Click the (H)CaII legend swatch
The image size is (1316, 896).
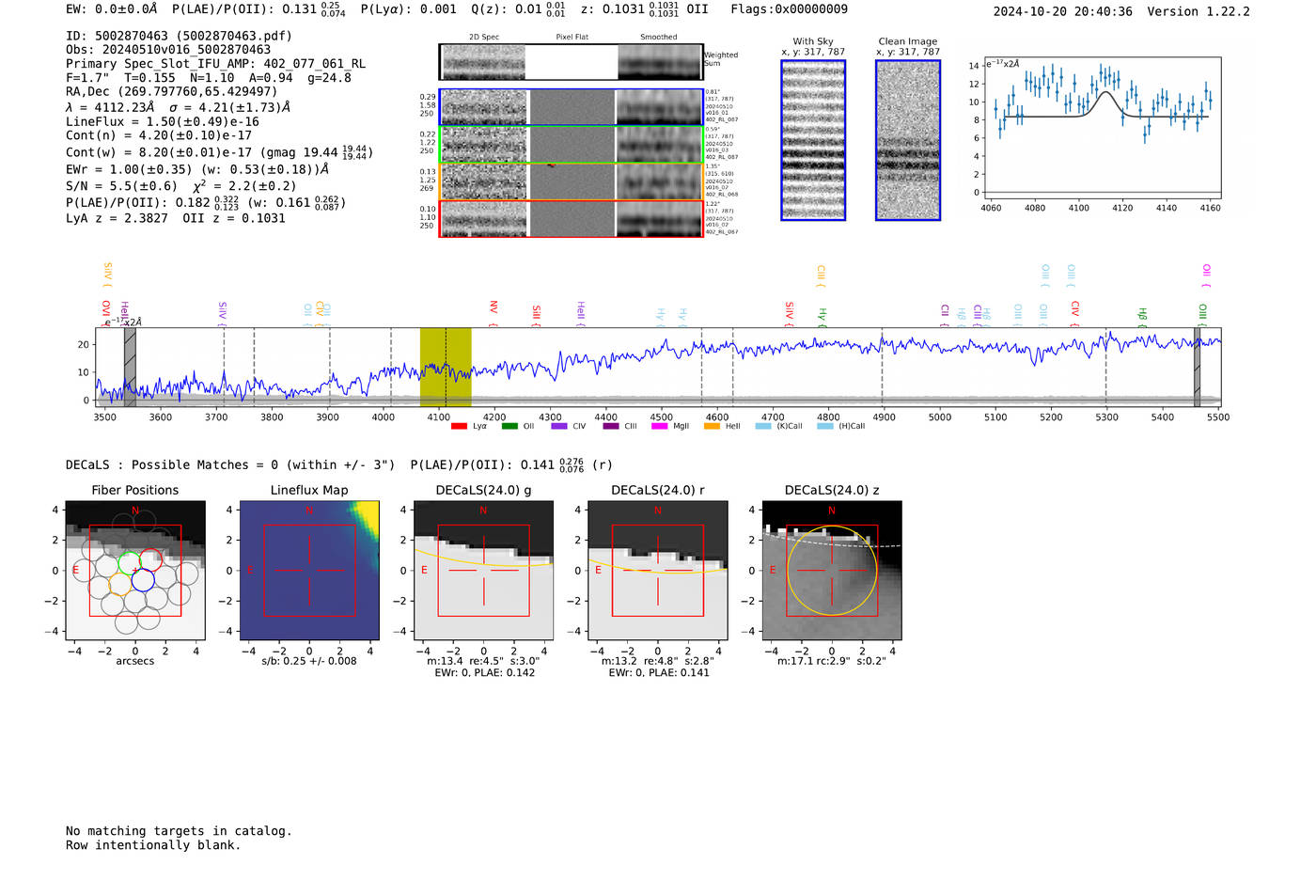point(825,426)
